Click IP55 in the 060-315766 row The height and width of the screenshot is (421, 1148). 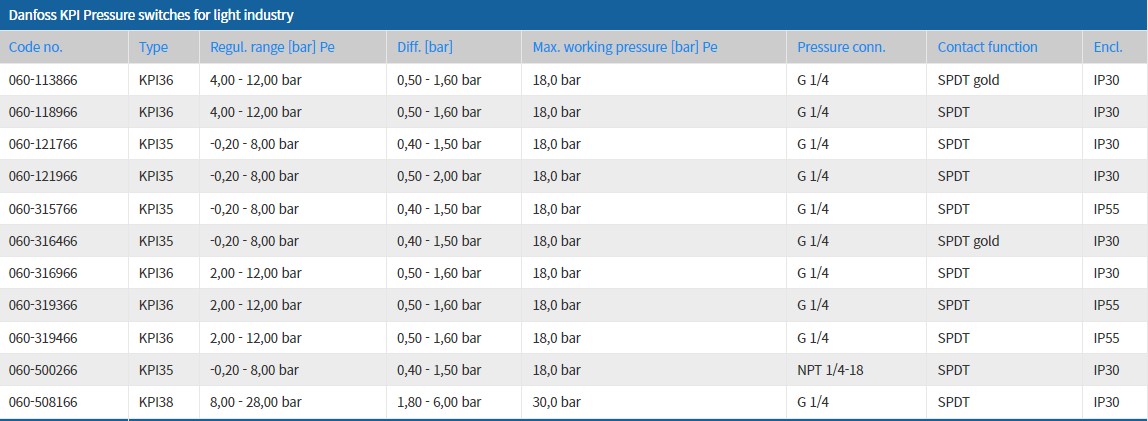coord(1107,209)
